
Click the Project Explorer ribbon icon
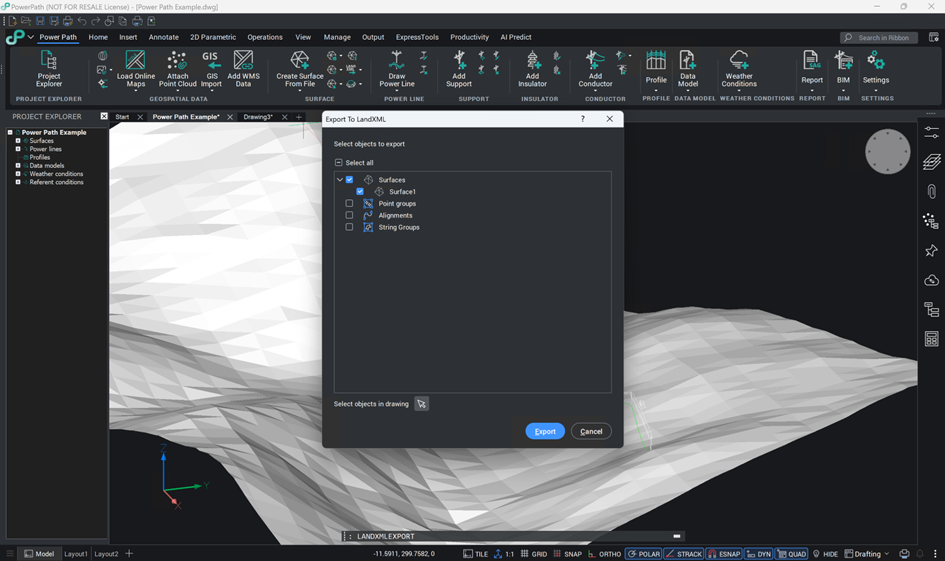[x=48, y=62]
